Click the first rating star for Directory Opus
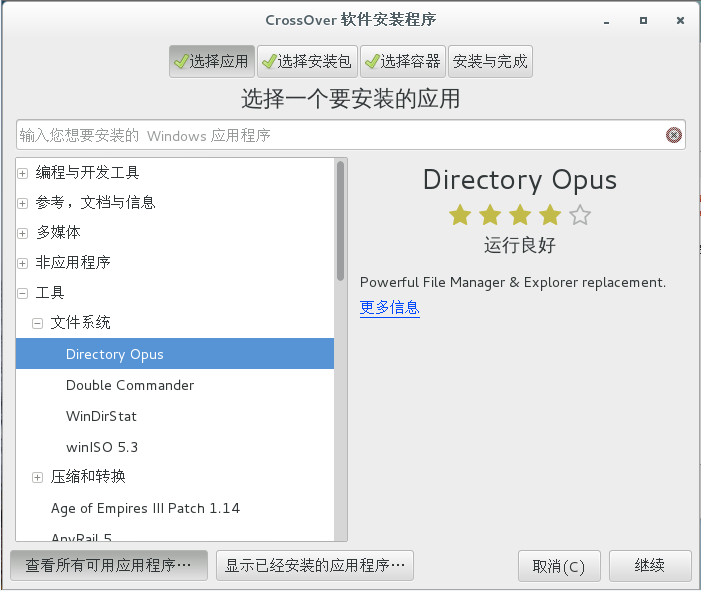The height and width of the screenshot is (591, 701). [460, 215]
